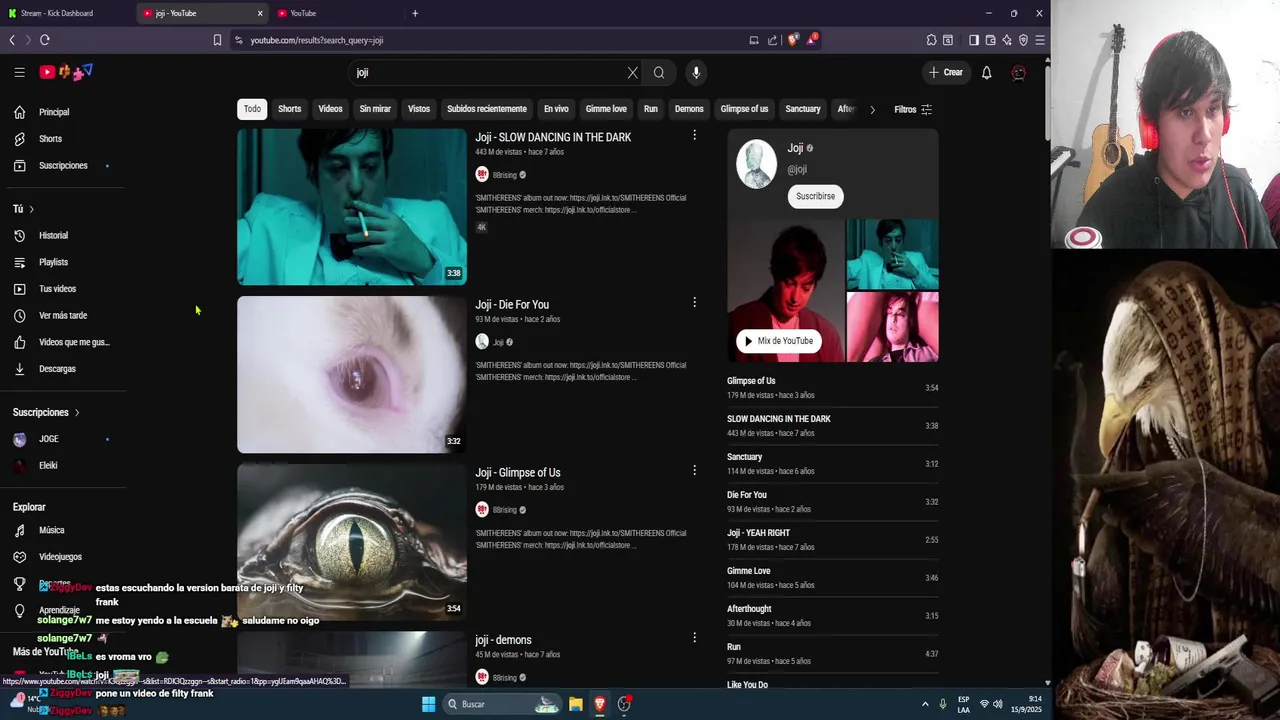Open options menu for Die For You

tap(694, 302)
